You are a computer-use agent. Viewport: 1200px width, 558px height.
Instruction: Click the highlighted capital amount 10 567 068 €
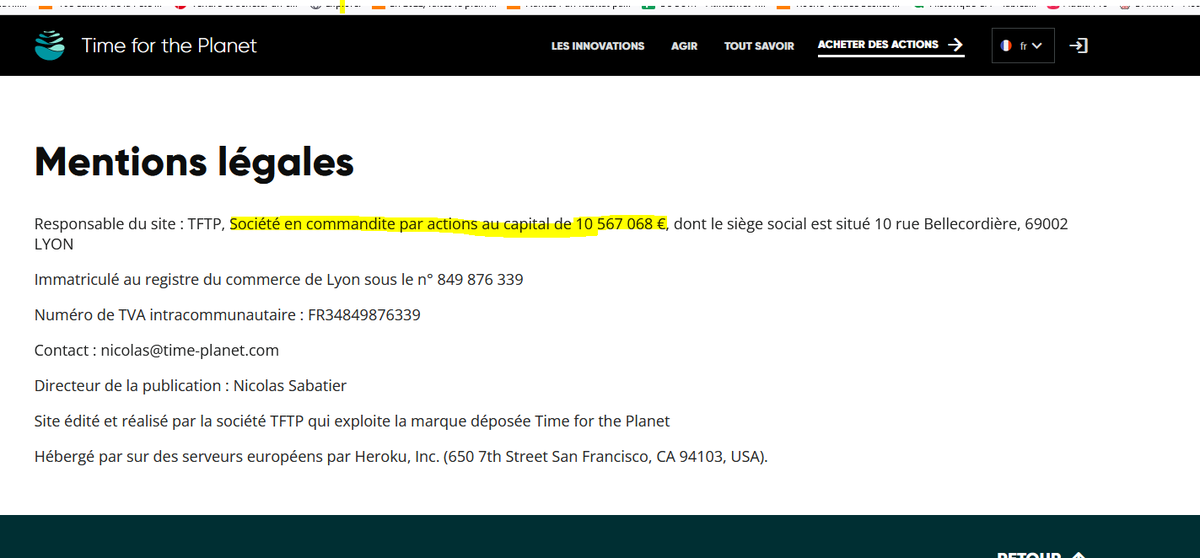coord(620,224)
